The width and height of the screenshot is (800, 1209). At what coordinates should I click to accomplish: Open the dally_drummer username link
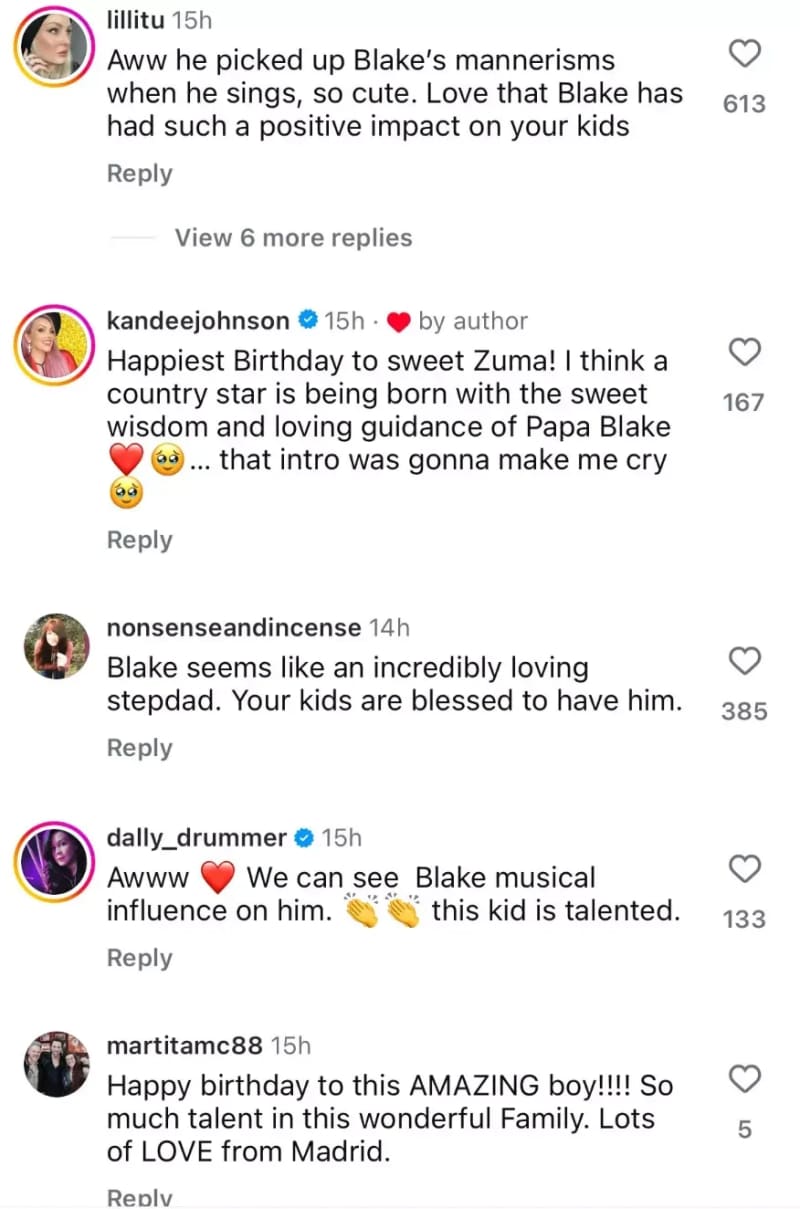[x=197, y=837]
